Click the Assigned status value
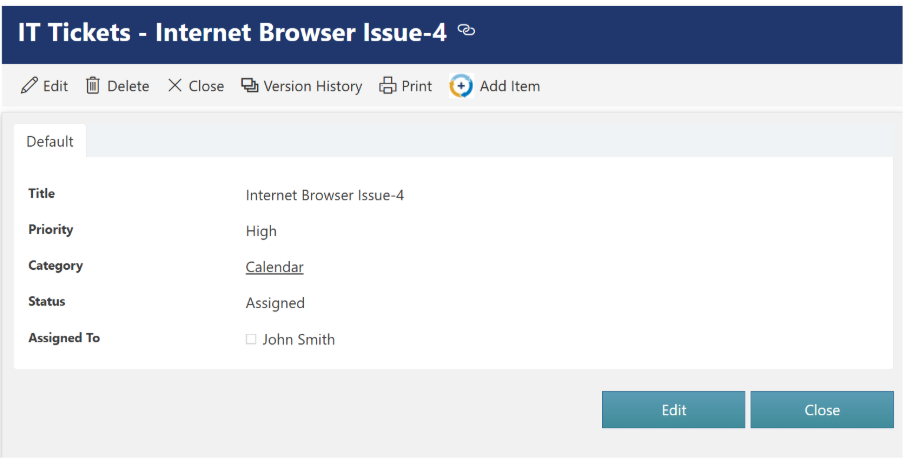Image resolution: width=903 pixels, height=459 pixels. 275,303
